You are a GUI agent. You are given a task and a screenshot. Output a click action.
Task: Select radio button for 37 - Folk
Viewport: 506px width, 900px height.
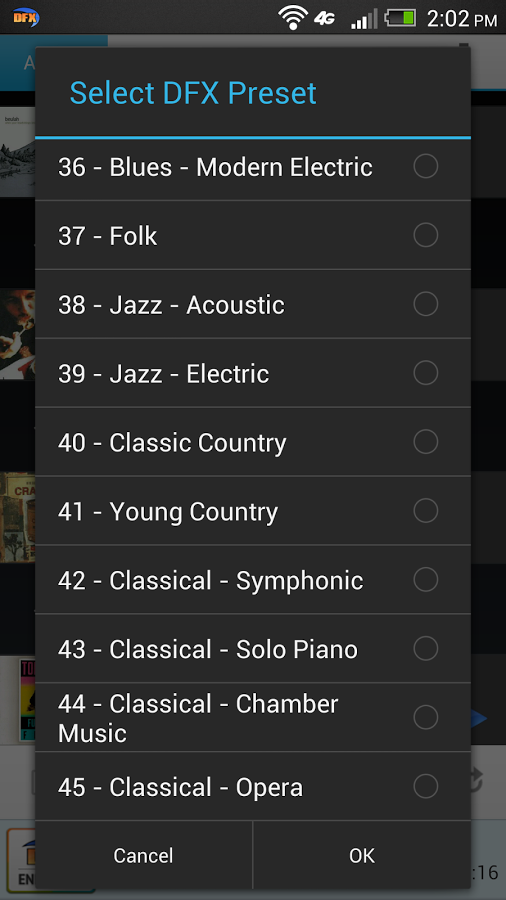[x=426, y=235]
